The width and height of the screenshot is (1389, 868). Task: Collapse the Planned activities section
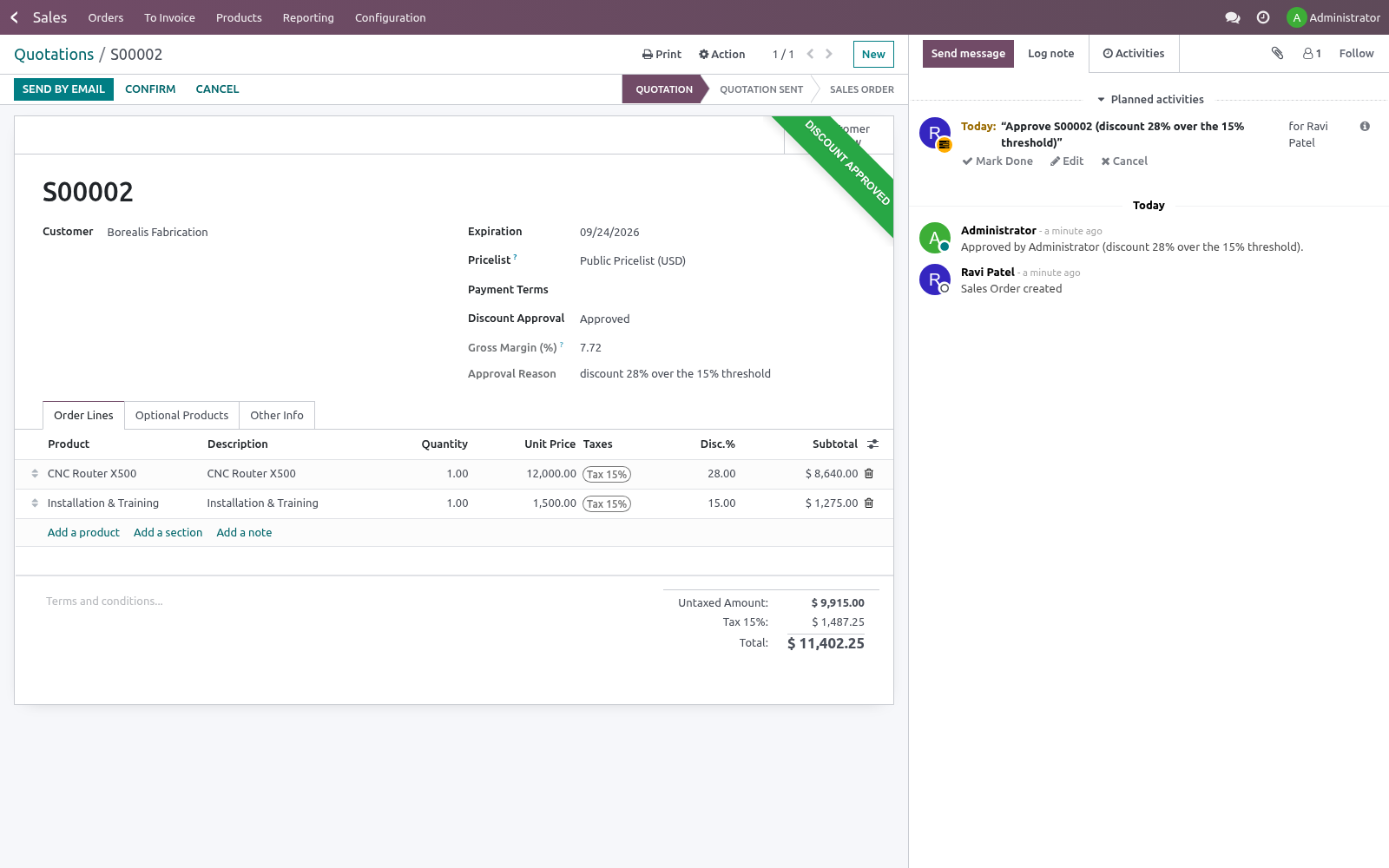pos(1150,100)
